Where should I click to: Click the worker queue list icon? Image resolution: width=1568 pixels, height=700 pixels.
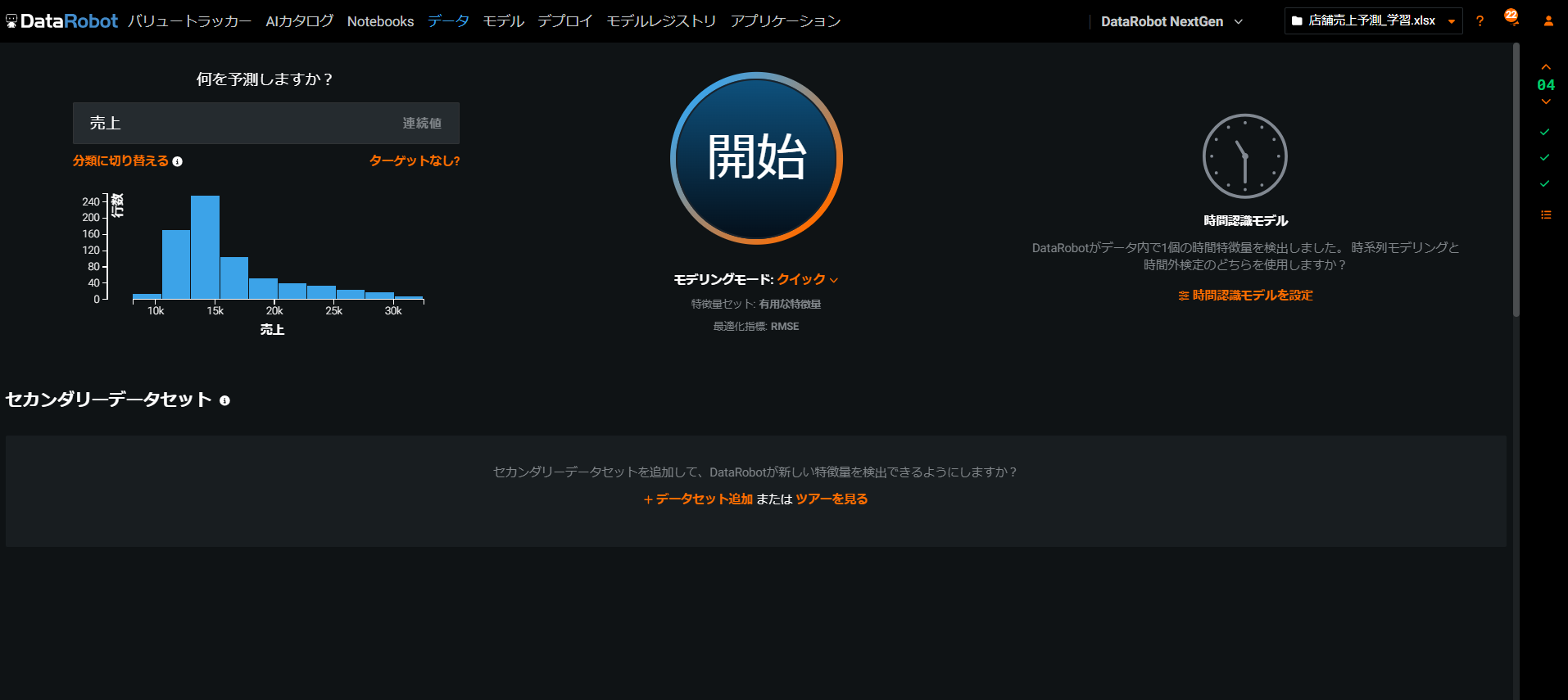(x=1546, y=215)
